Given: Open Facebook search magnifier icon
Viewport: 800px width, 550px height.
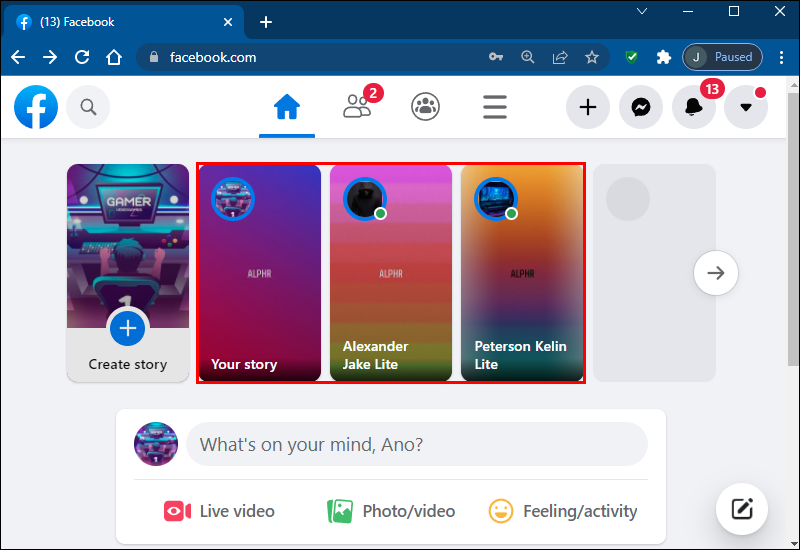Looking at the screenshot, I should [x=88, y=107].
